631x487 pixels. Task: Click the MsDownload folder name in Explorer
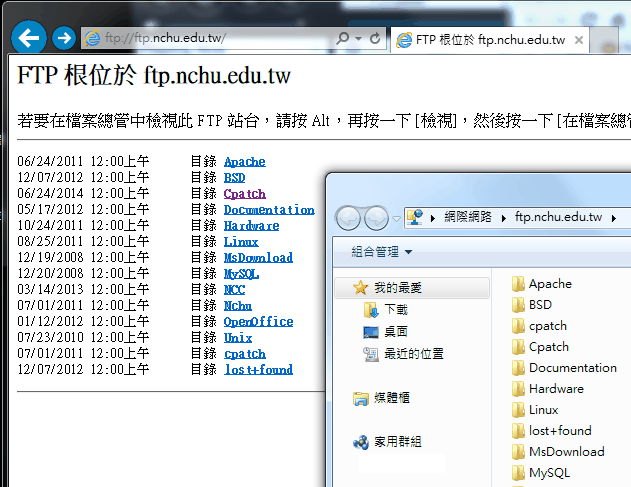[x=567, y=452]
